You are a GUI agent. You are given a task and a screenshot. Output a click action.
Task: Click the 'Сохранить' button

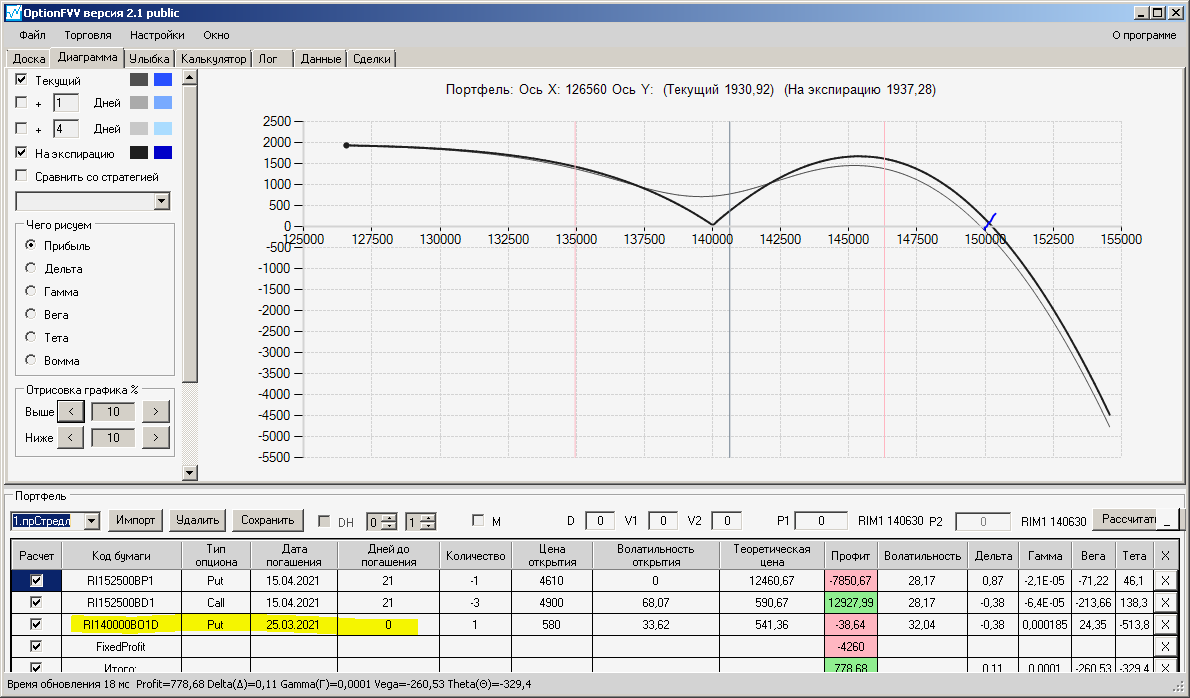coord(267,520)
